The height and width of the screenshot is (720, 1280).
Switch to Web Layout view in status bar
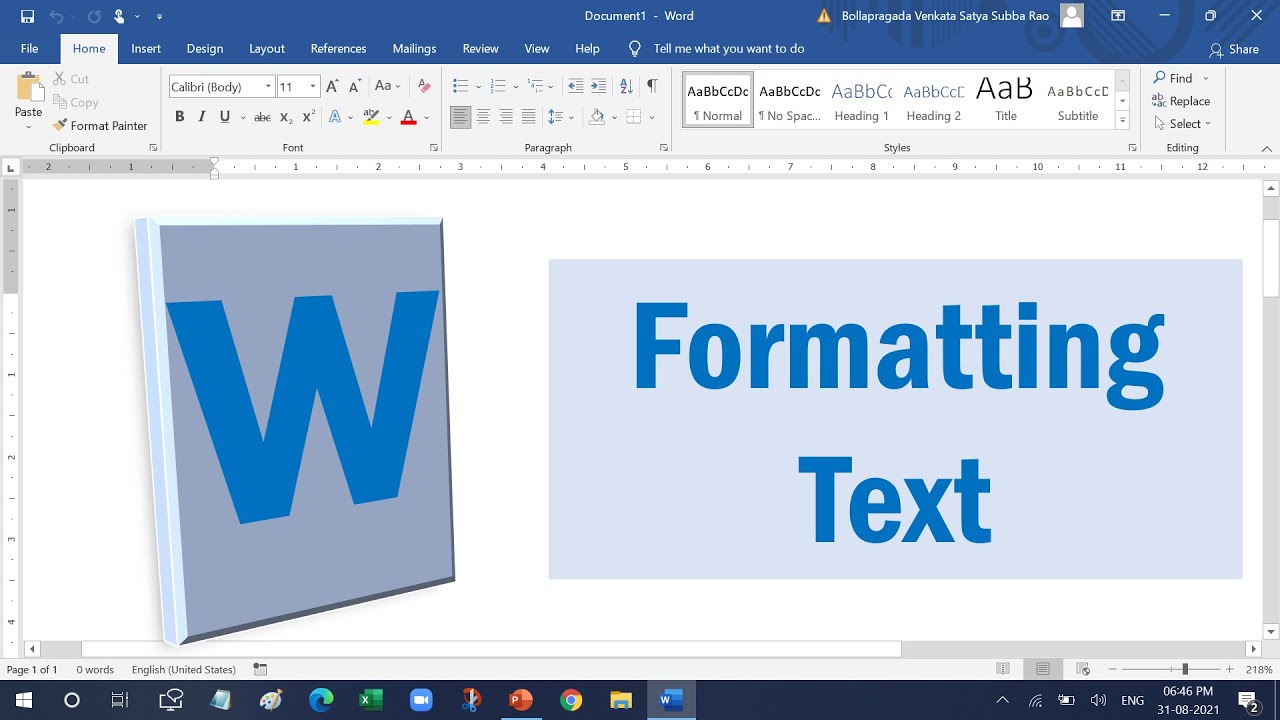click(x=1082, y=669)
